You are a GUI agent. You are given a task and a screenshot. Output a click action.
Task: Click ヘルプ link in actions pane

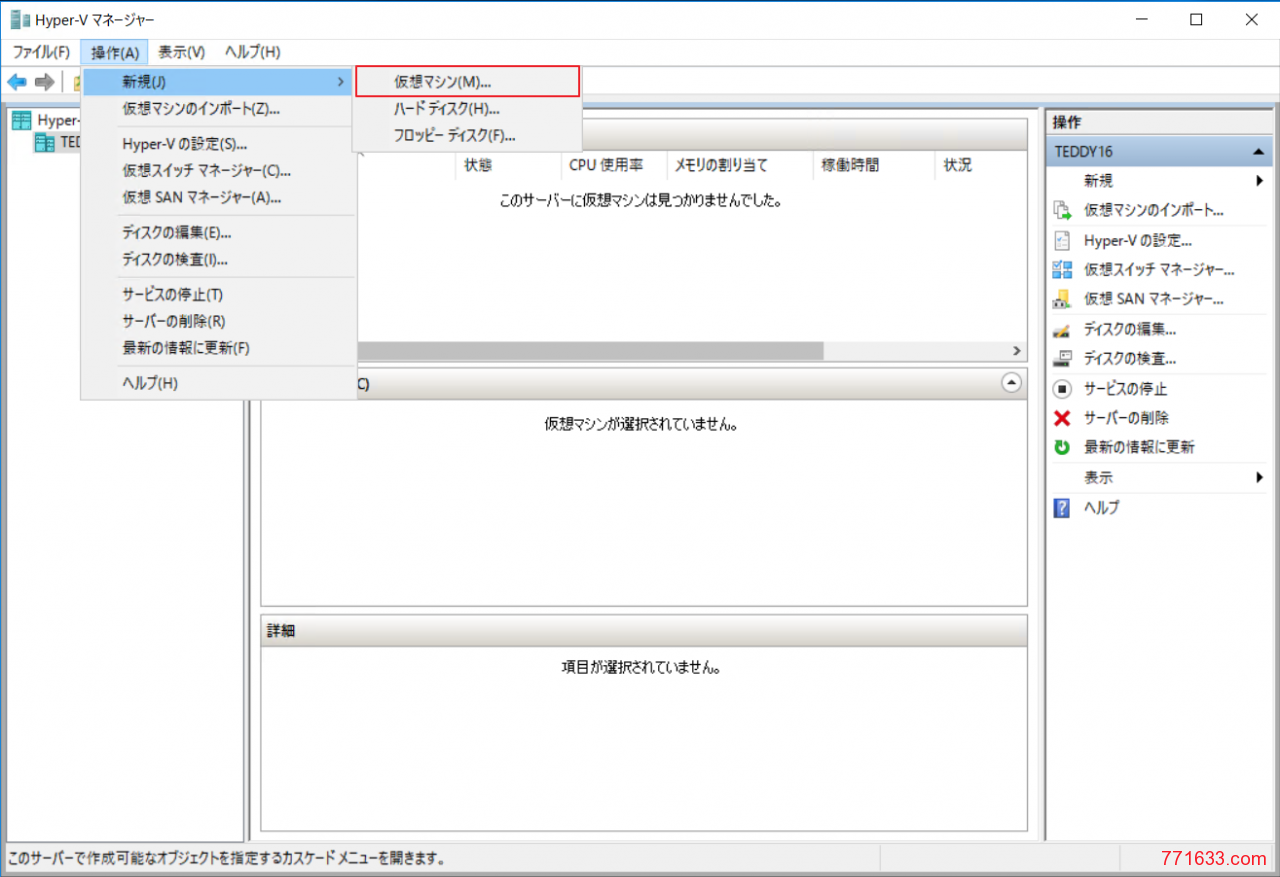tap(1102, 507)
